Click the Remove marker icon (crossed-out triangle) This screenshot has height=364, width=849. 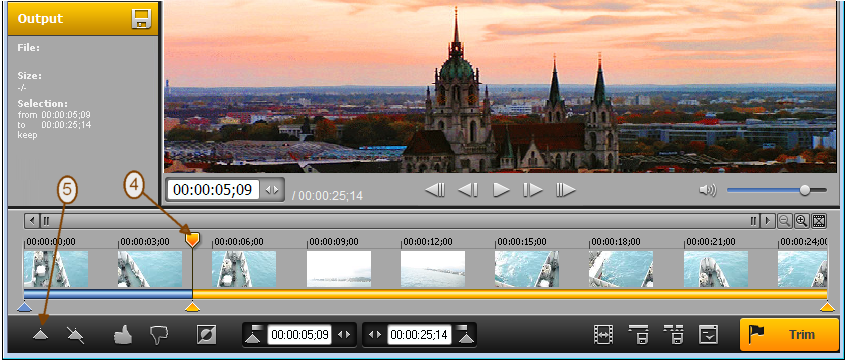click(75, 335)
